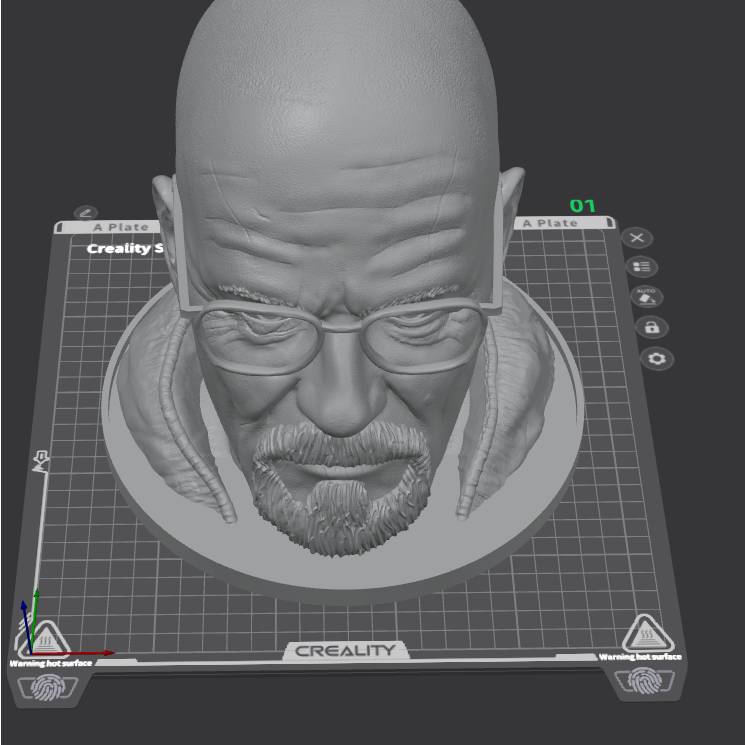Open plate settings gear icon
The width and height of the screenshot is (745, 745).
coord(657,359)
